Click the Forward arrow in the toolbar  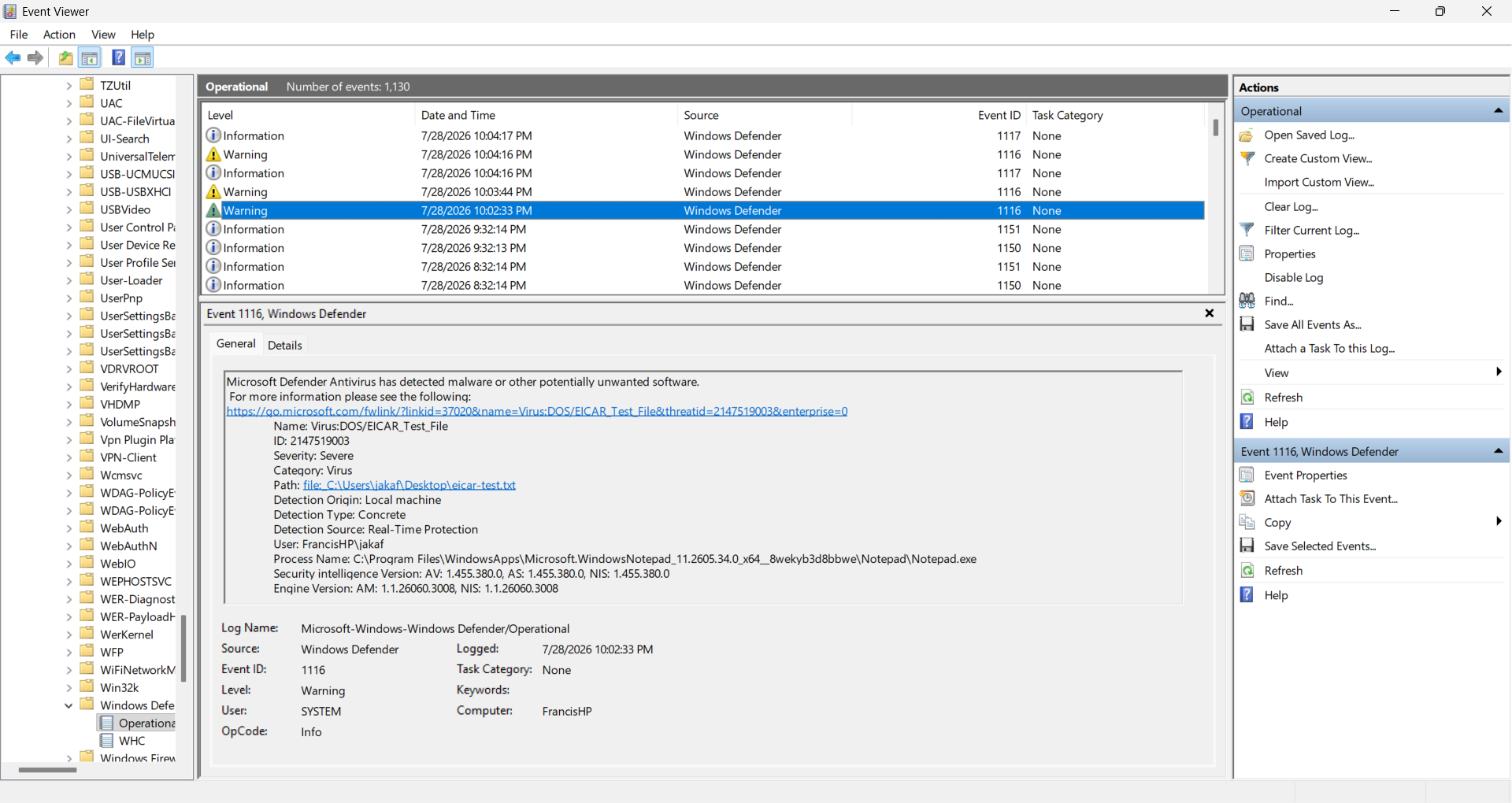pos(35,57)
